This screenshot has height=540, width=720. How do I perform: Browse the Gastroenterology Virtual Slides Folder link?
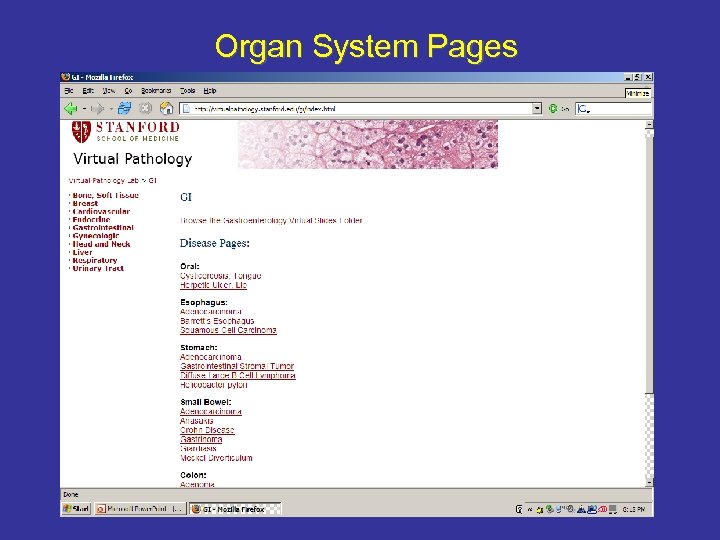click(x=271, y=221)
